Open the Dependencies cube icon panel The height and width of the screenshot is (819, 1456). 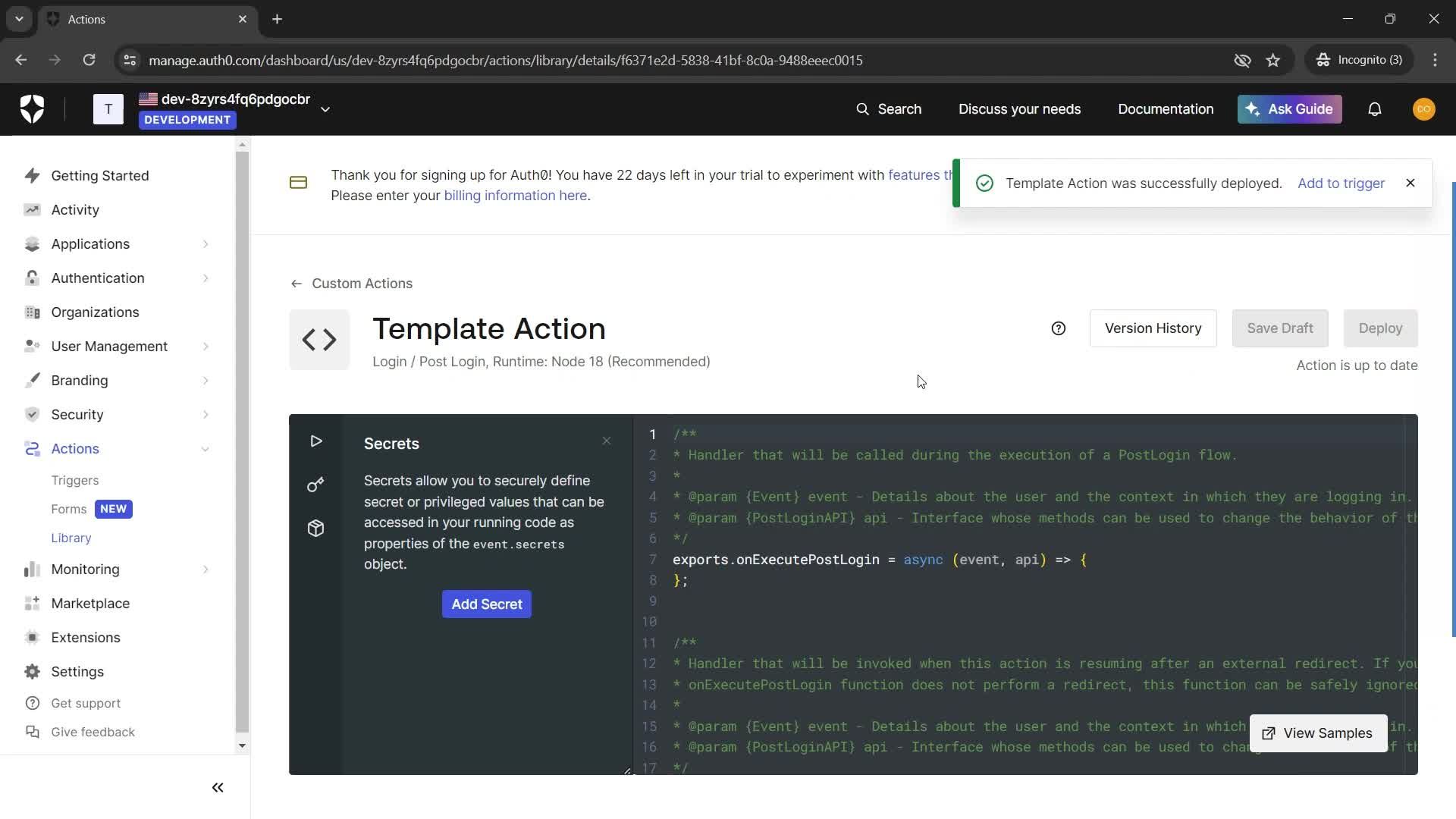tap(316, 529)
